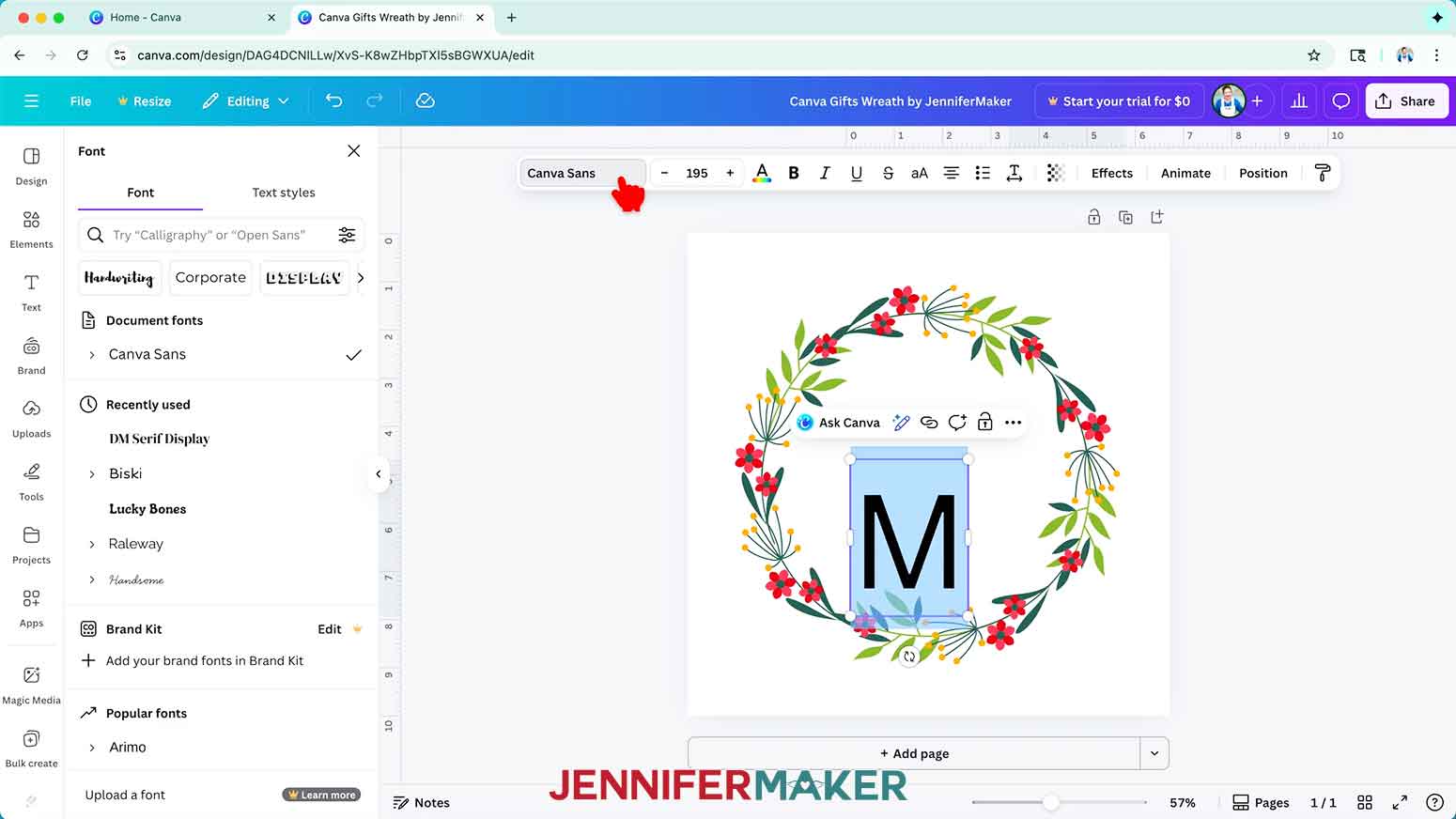This screenshot has height=819, width=1456.
Task: Click Upload a font
Action: 125,795
